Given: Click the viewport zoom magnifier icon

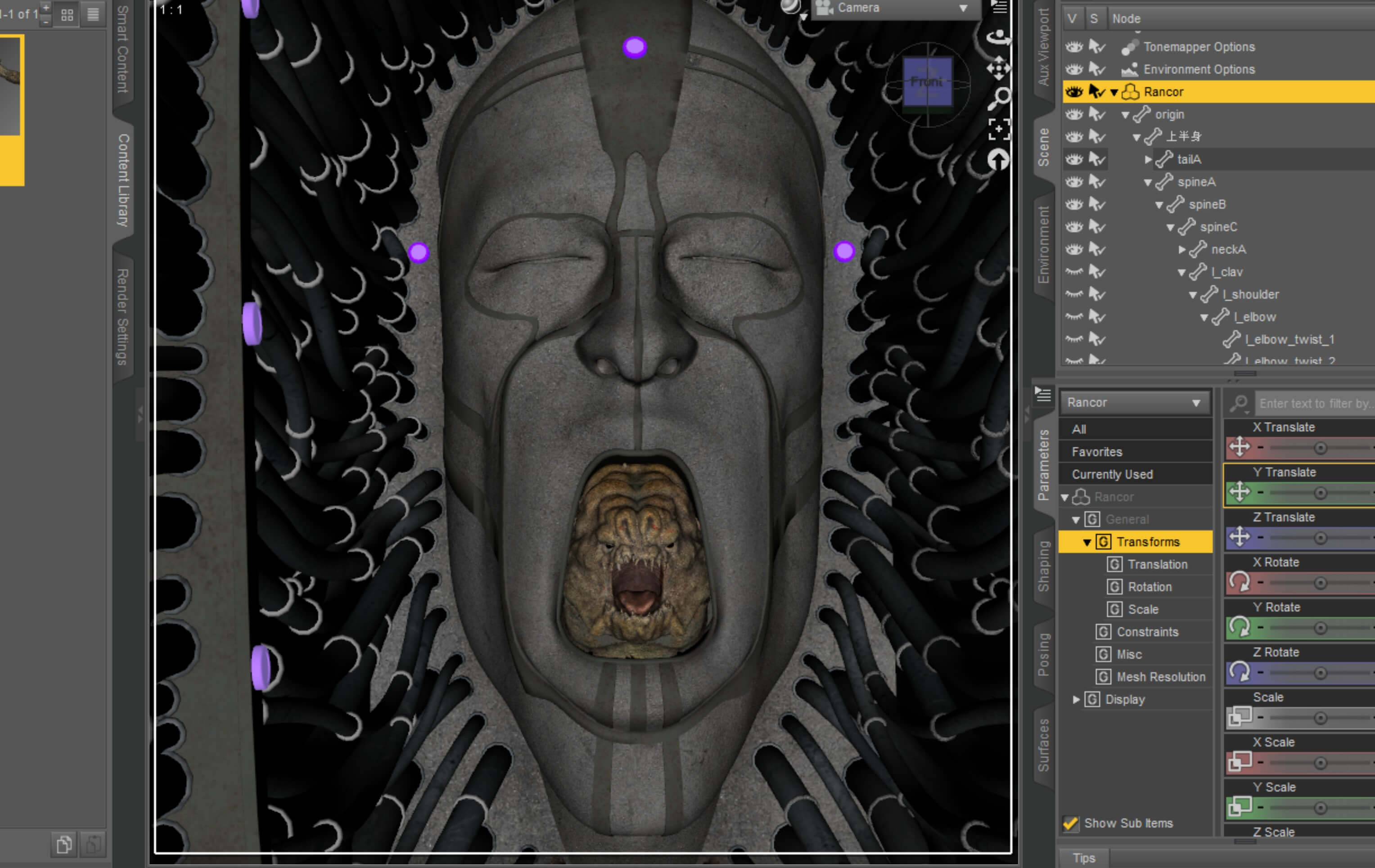Looking at the screenshot, I should click(999, 99).
